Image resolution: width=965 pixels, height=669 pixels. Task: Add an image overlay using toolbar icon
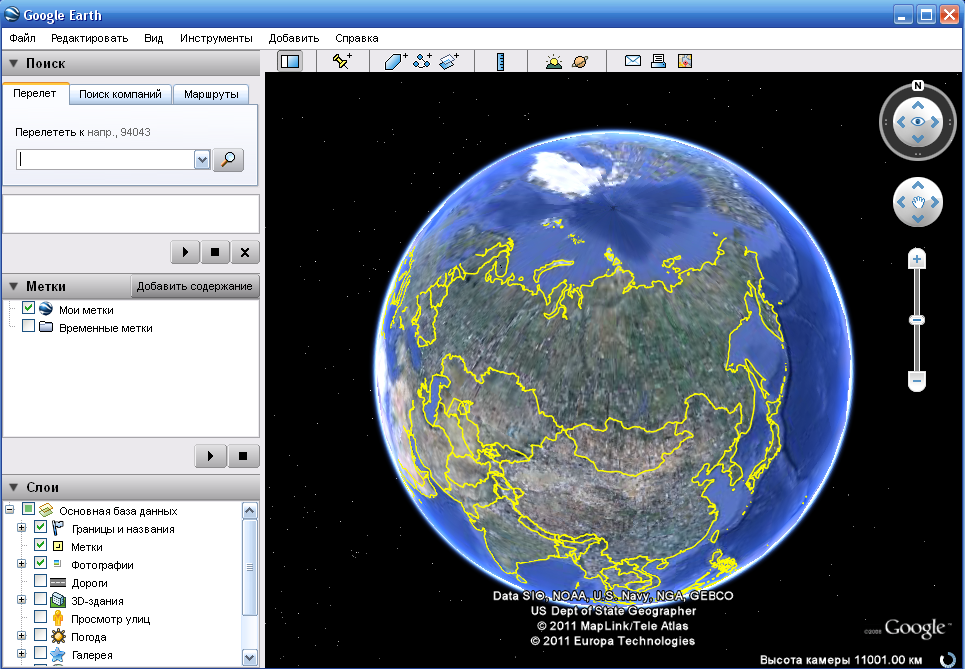point(449,61)
